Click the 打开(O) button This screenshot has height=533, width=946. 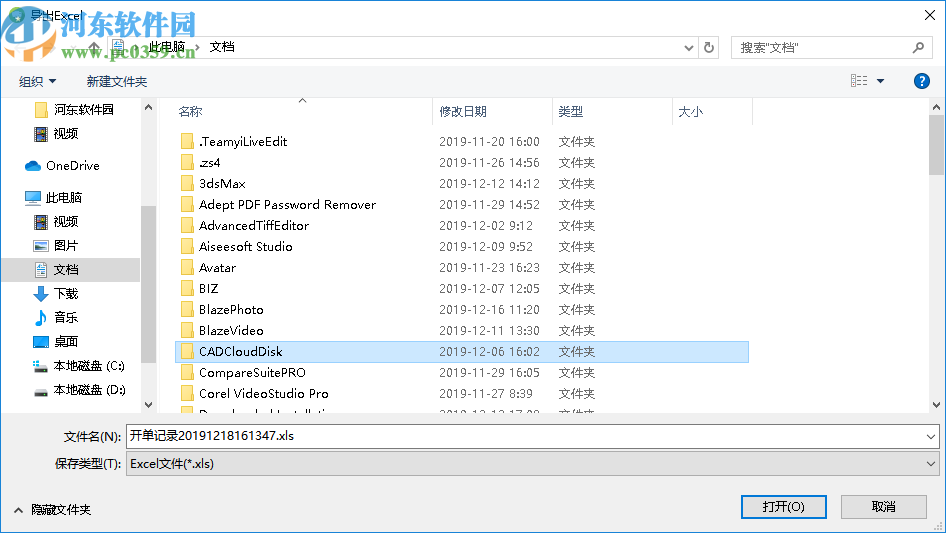783,506
